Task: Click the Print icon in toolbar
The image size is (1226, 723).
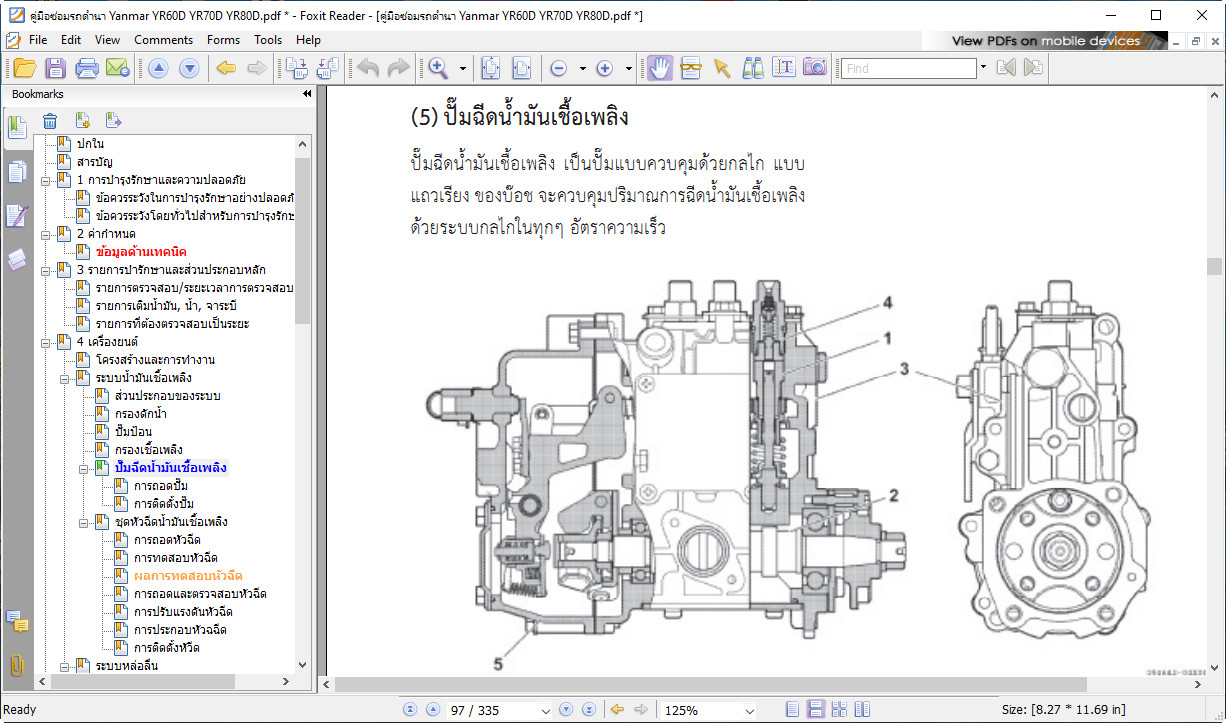Action: 87,68
